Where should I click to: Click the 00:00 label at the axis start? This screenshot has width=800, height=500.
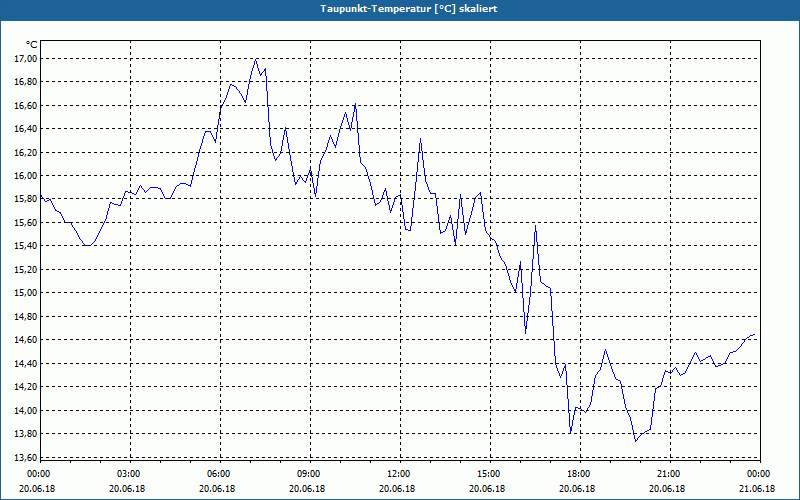(x=38, y=474)
